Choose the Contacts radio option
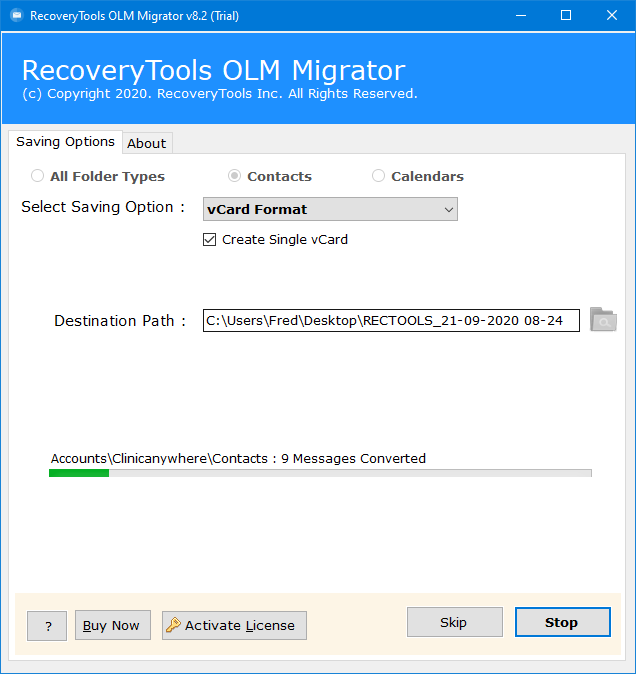Viewport: 636px width, 674px height. pos(235,176)
